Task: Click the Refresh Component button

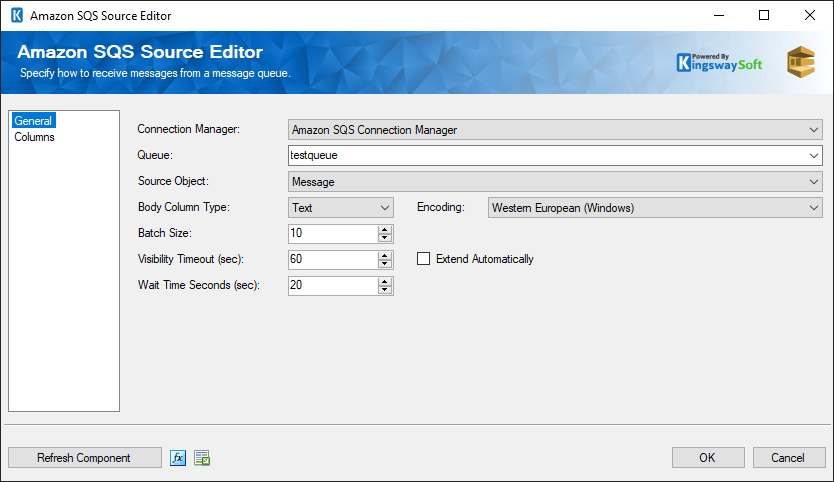Action: (x=85, y=458)
